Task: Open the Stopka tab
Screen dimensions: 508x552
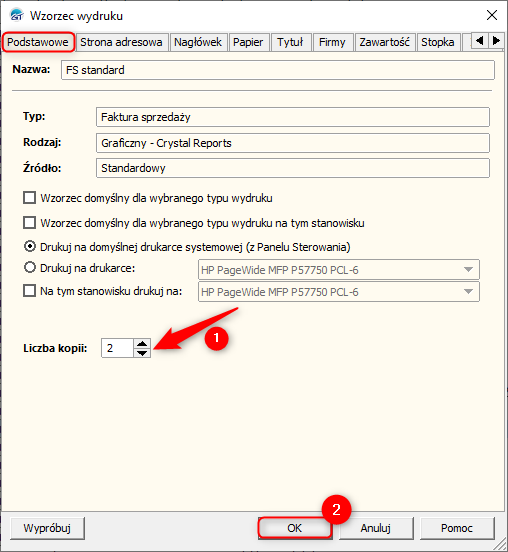Action: coord(438,42)
